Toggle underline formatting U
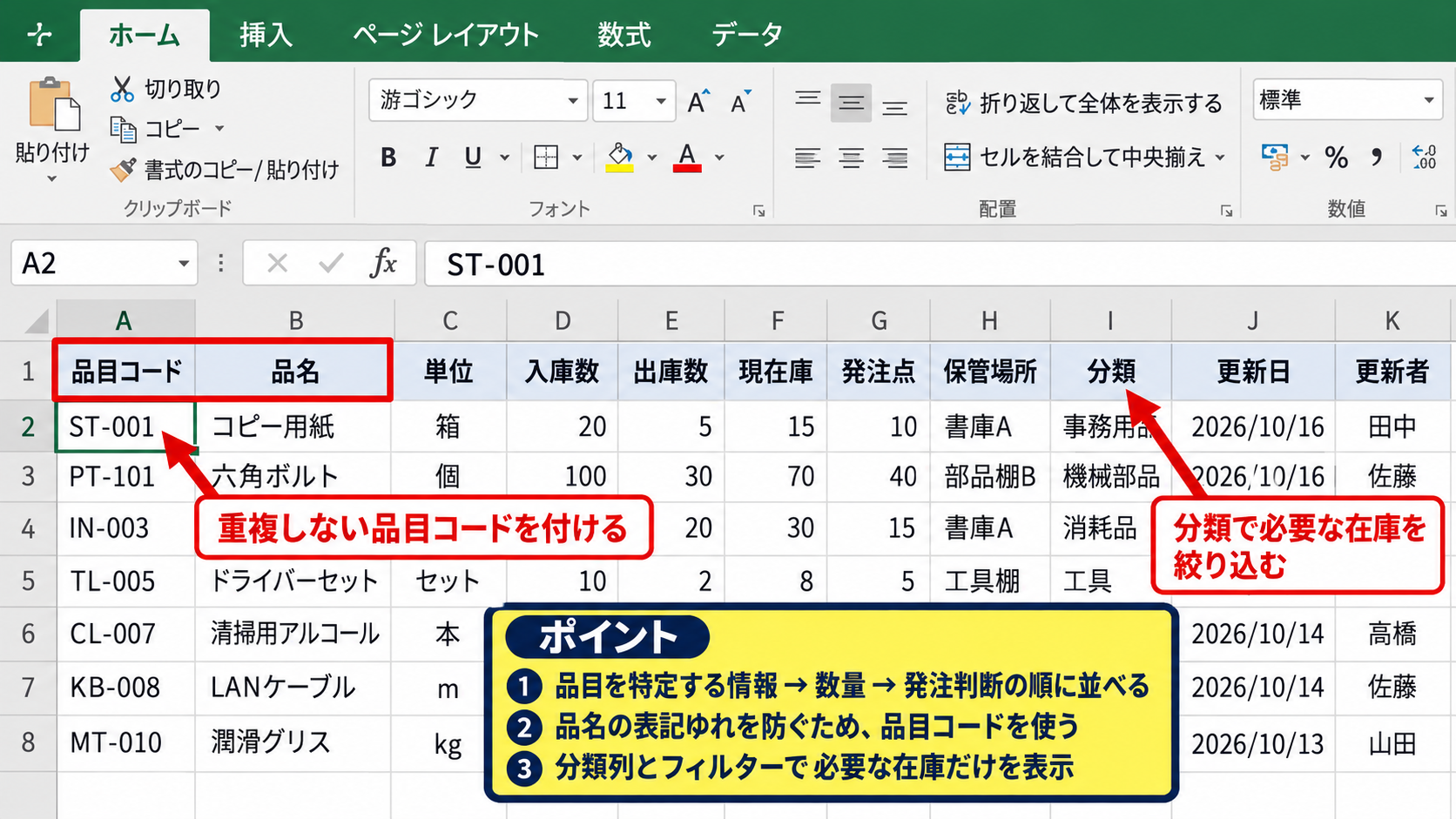 (473, 158)
